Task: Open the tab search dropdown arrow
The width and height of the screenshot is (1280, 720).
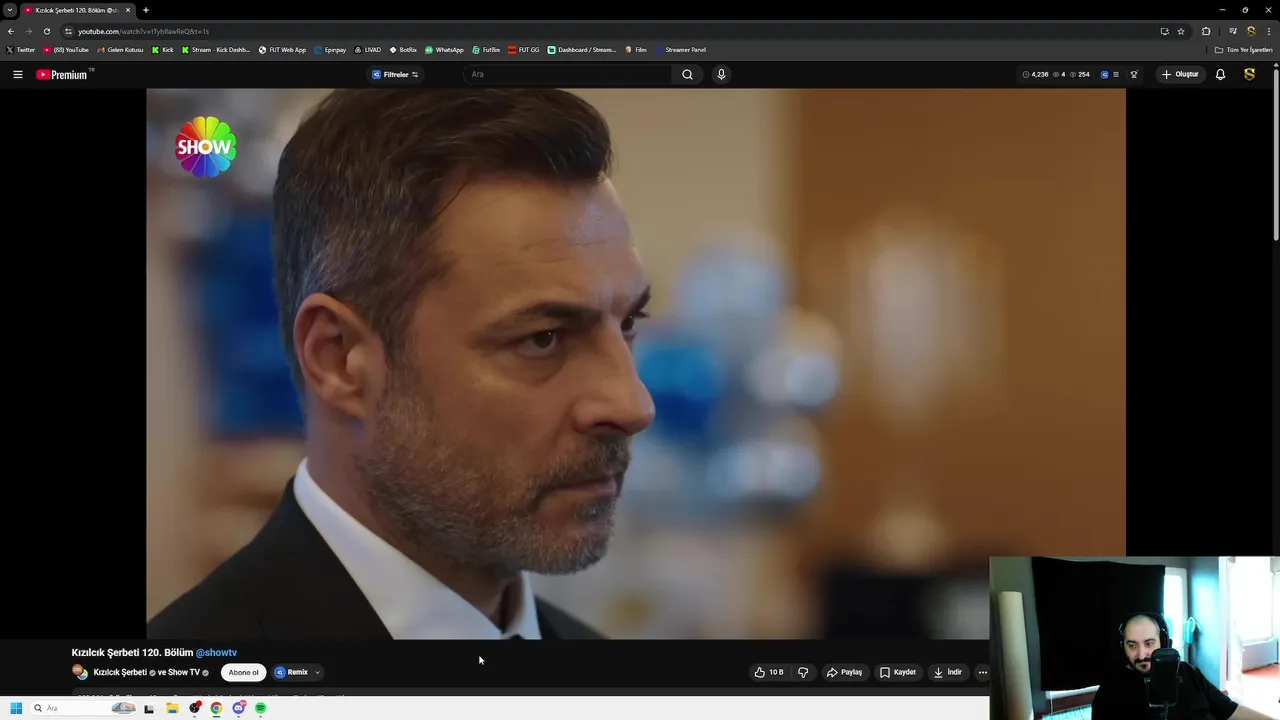Action: pyautogui.click(x=10, y=10)
